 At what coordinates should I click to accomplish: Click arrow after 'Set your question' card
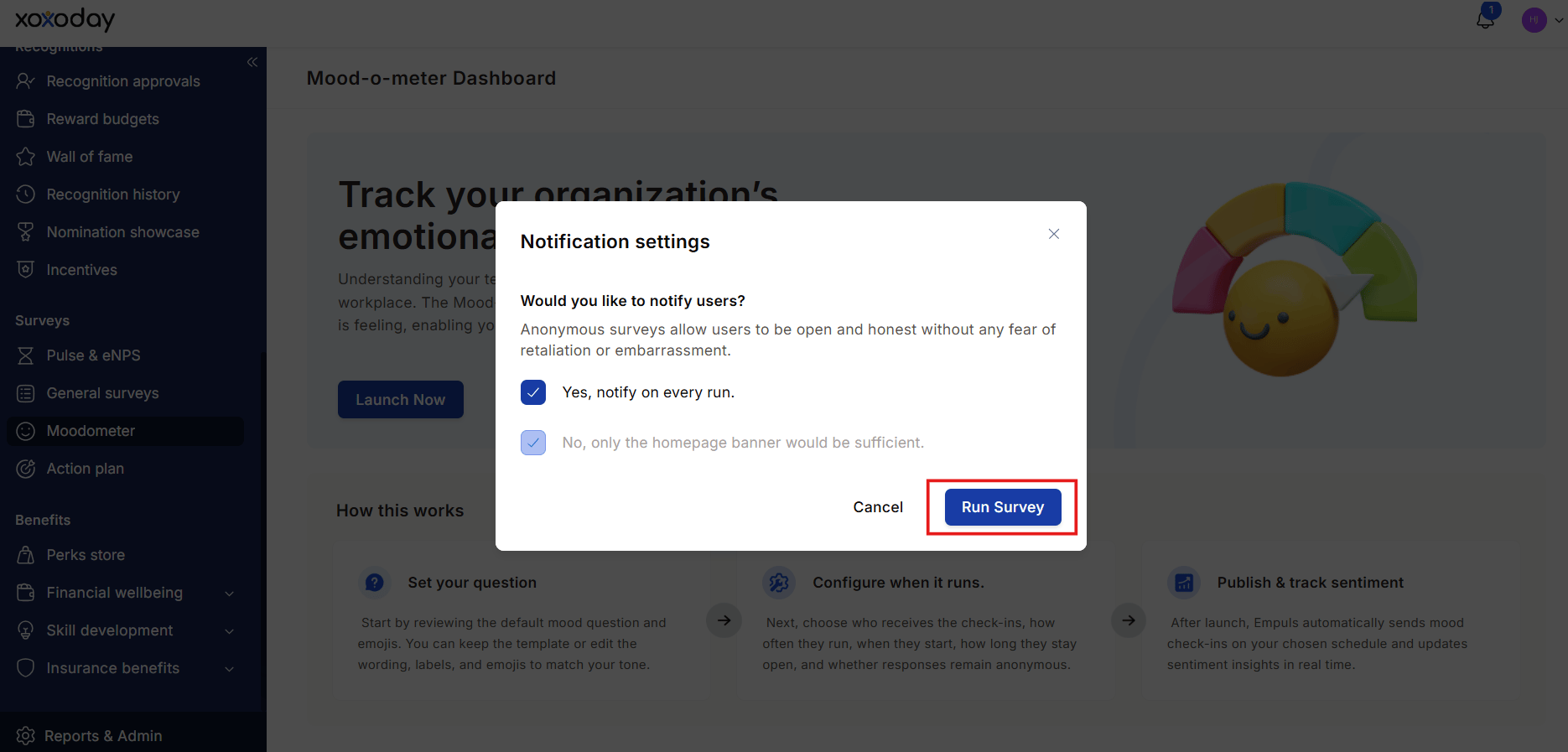point(724,620)
